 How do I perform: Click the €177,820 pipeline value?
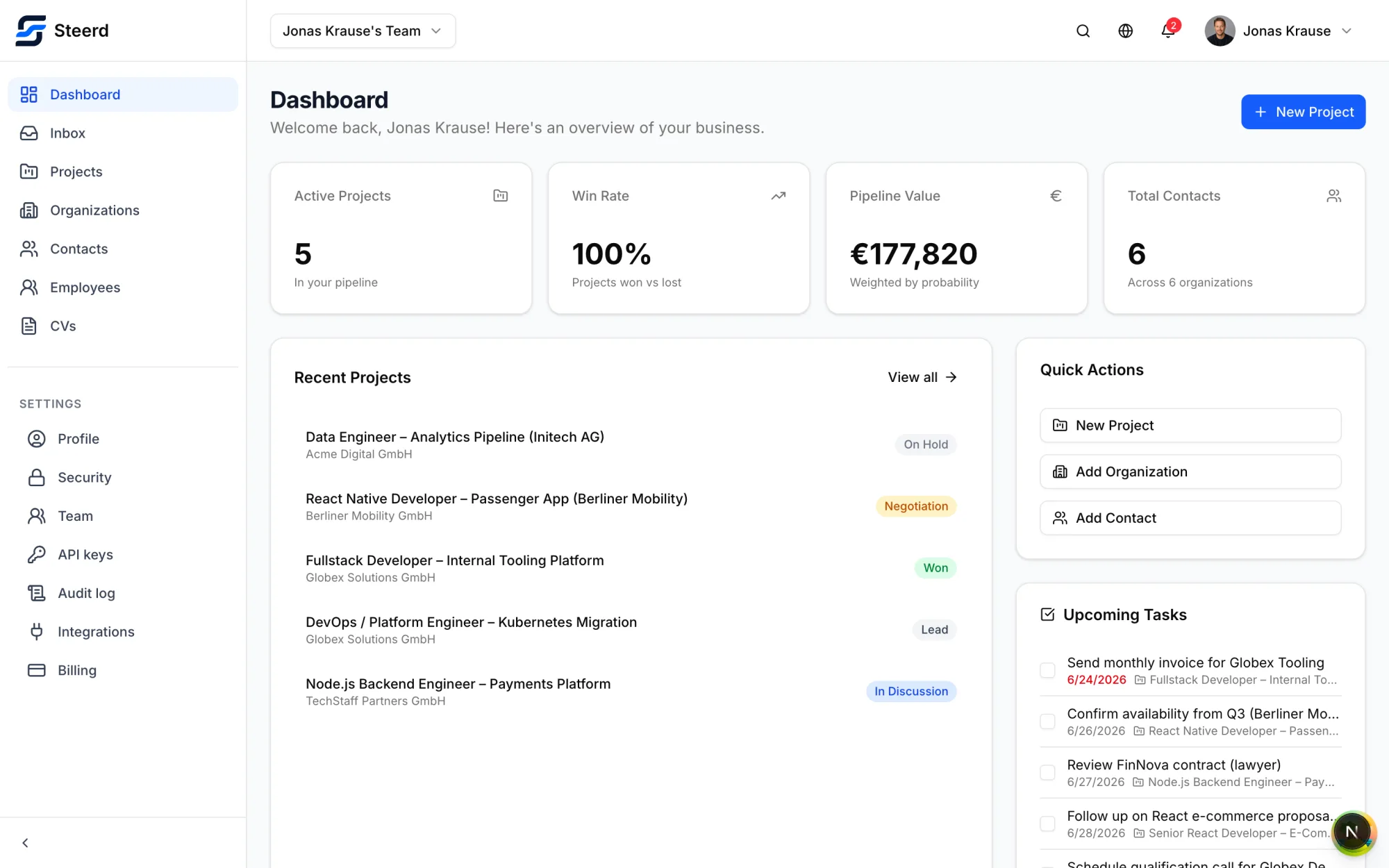[913, 253]
